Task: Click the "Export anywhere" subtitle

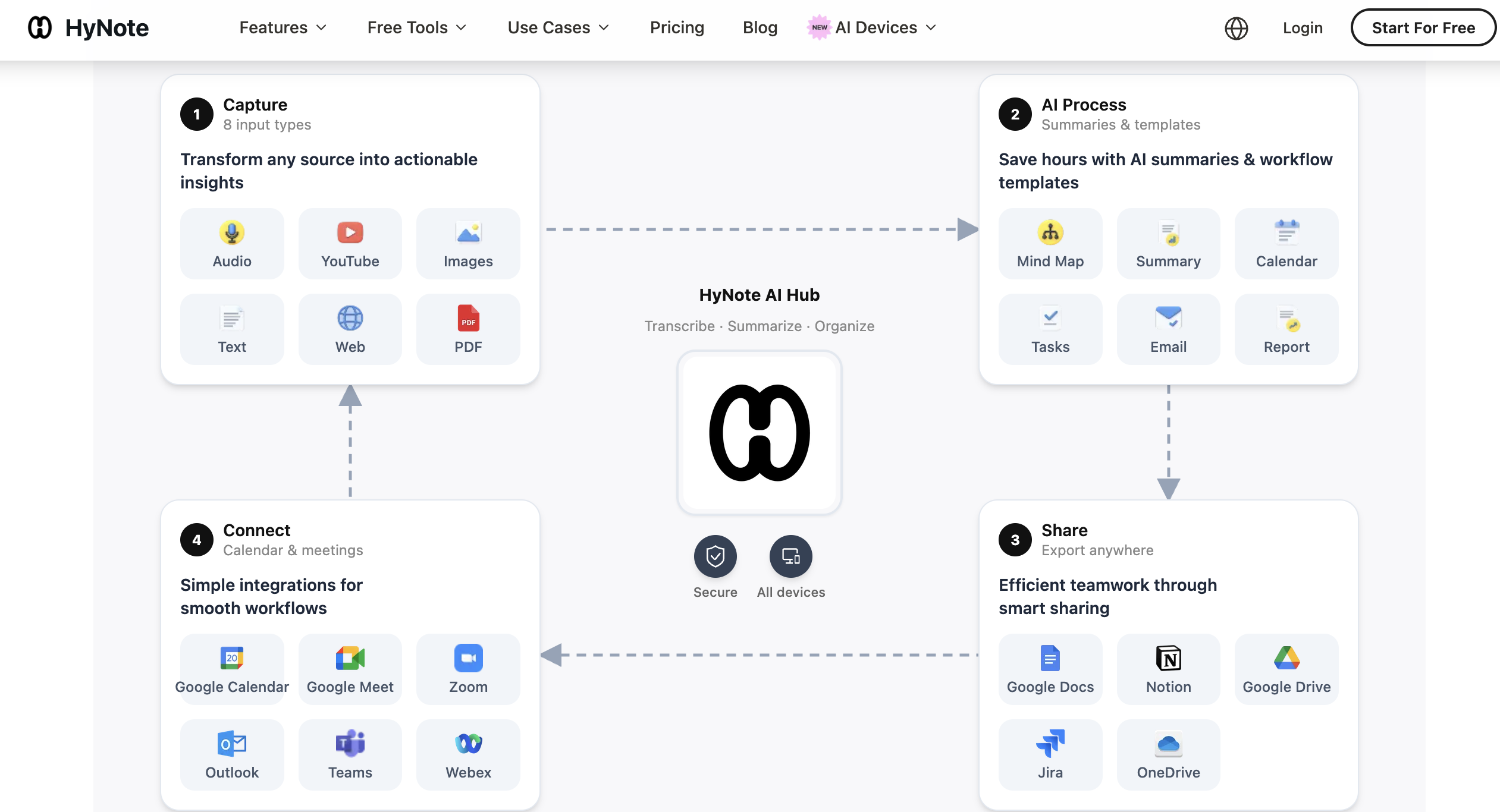Action: coord(1097,550)
